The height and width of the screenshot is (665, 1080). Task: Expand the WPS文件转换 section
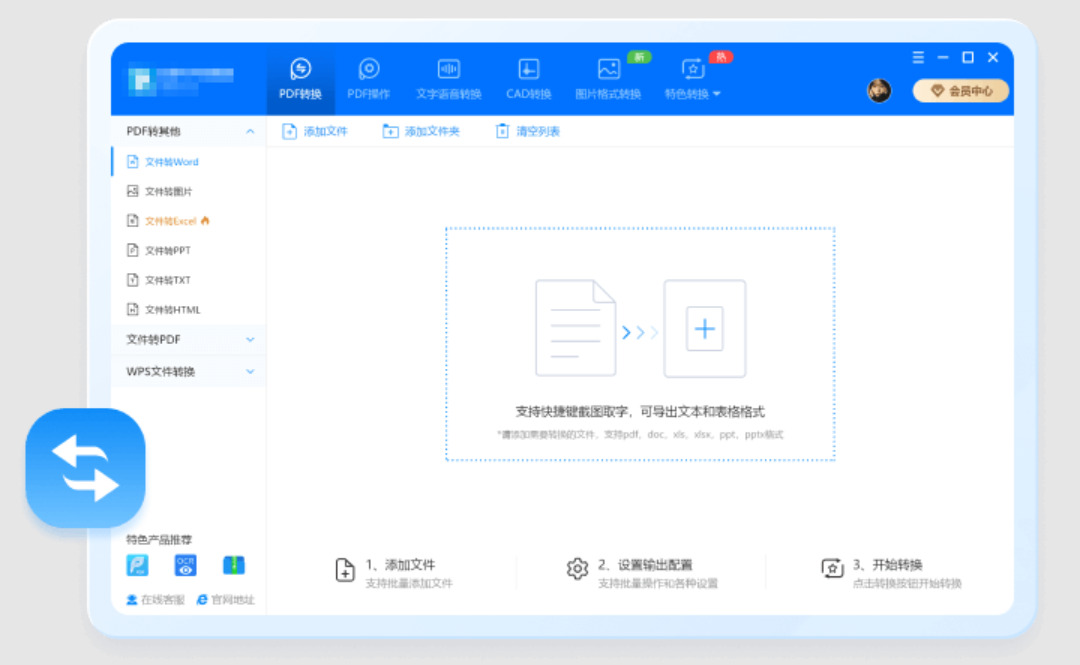(x=189, y=371)
